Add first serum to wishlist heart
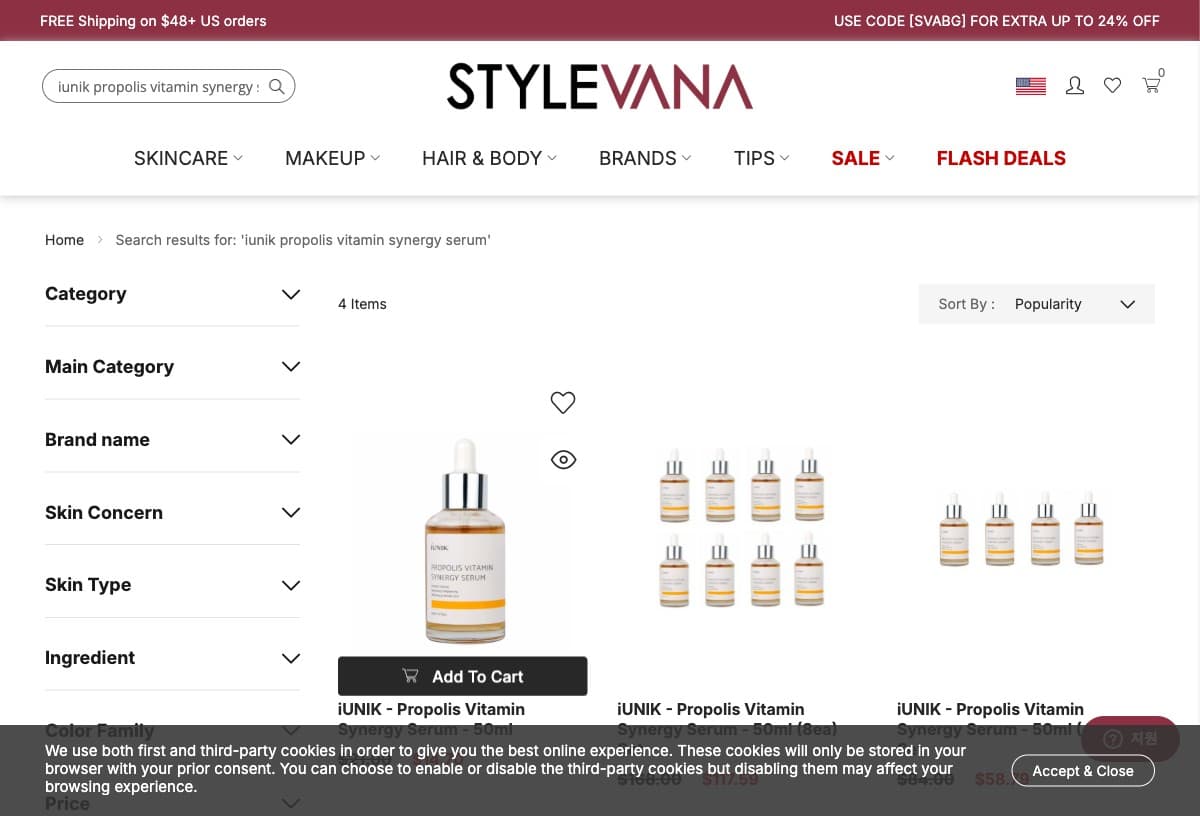The height and width of the screenshot is (816, 1200). pos(563,402)
